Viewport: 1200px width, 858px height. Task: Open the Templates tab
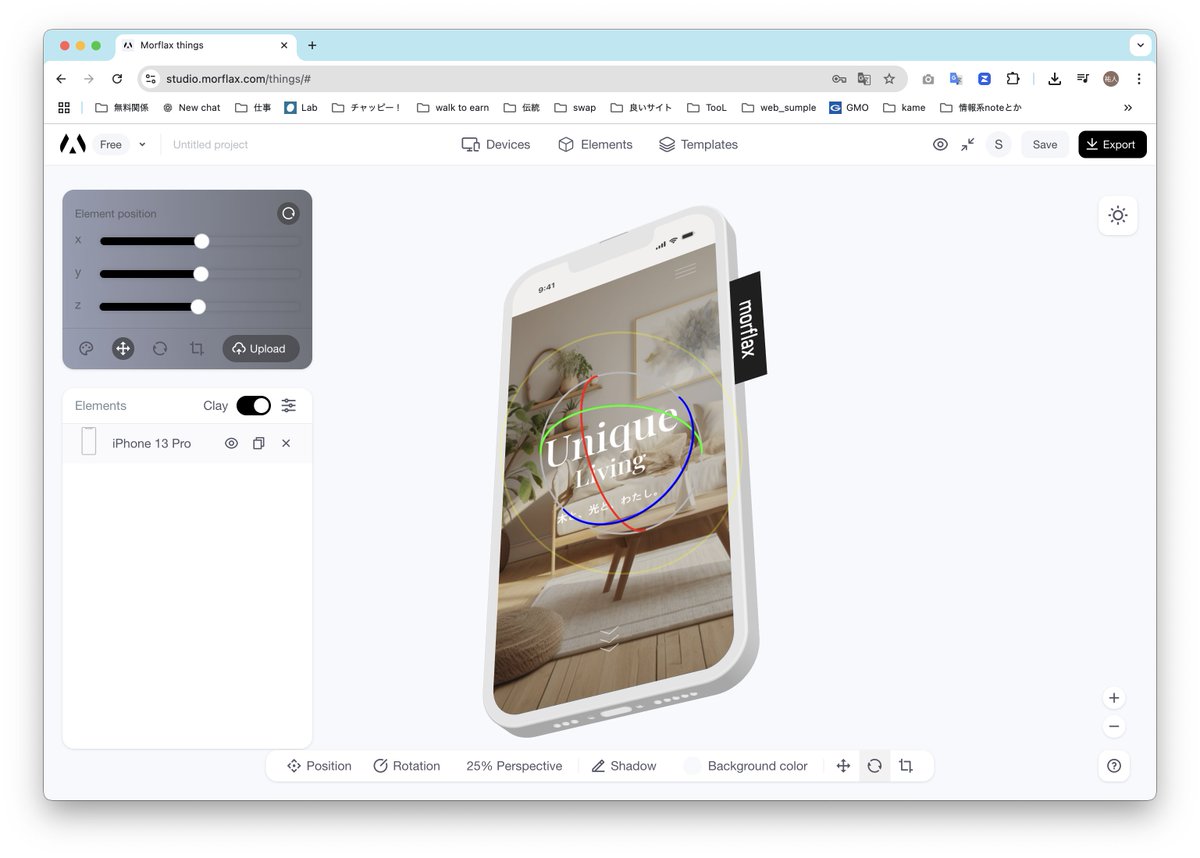click(x=698, y=144)
